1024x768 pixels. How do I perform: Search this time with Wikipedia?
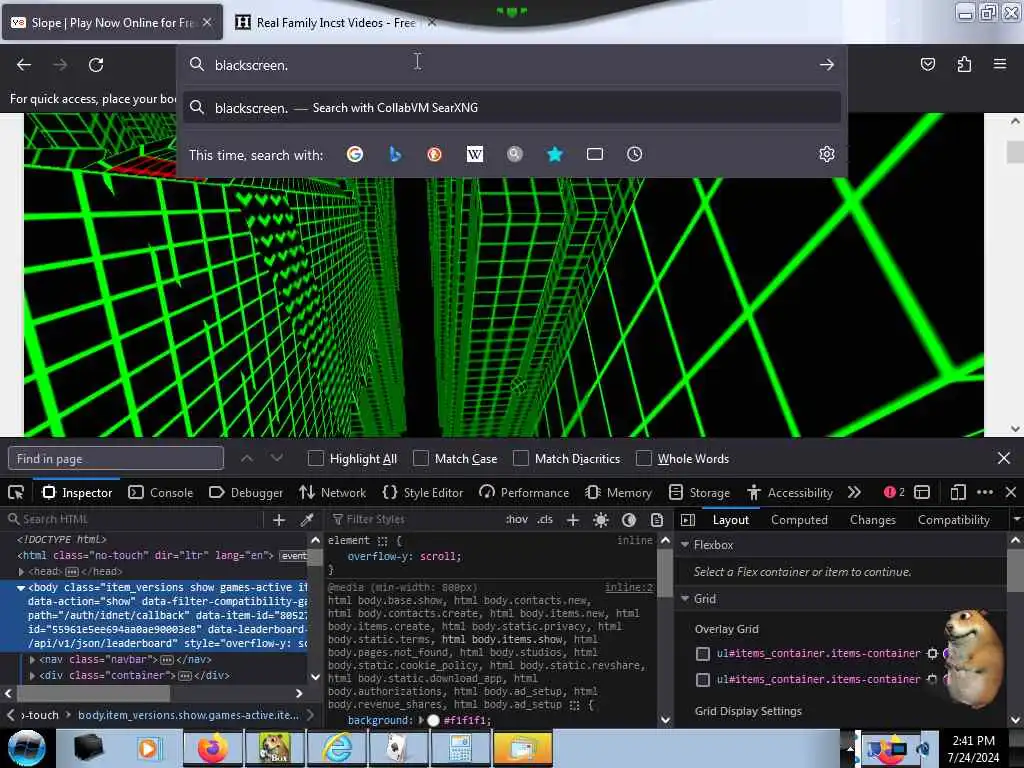coord(475,154)
